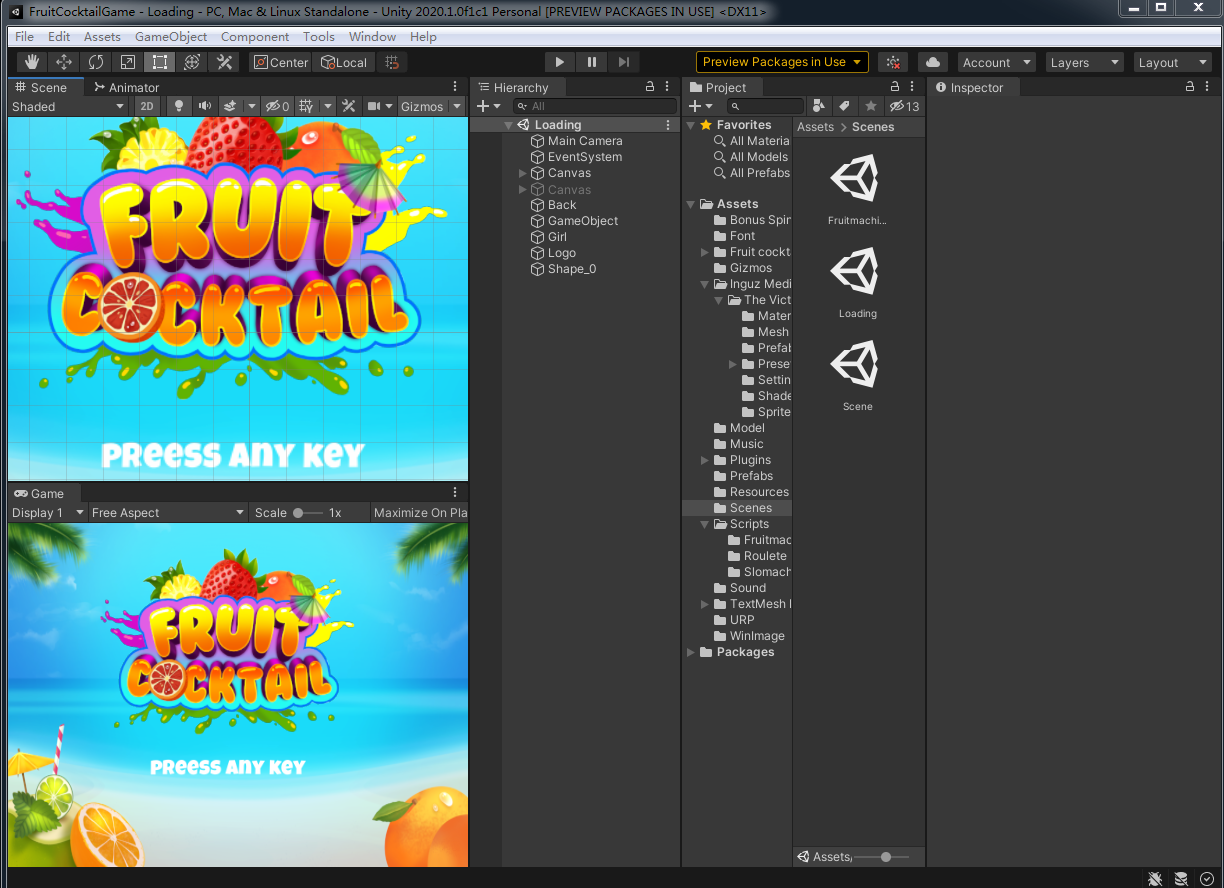Image resolution: width=1224 pixels, height=888 pixels.
Task: Expand the Packages folder
Action: coord(691,652)
